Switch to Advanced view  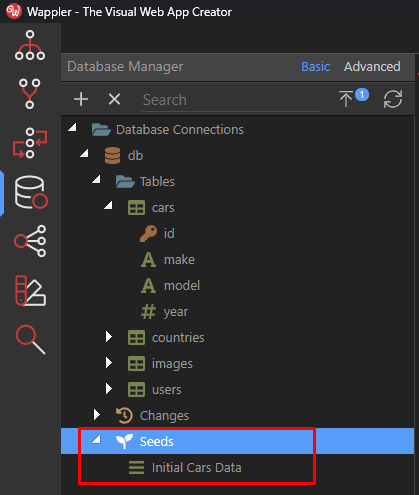coord(372,67)
